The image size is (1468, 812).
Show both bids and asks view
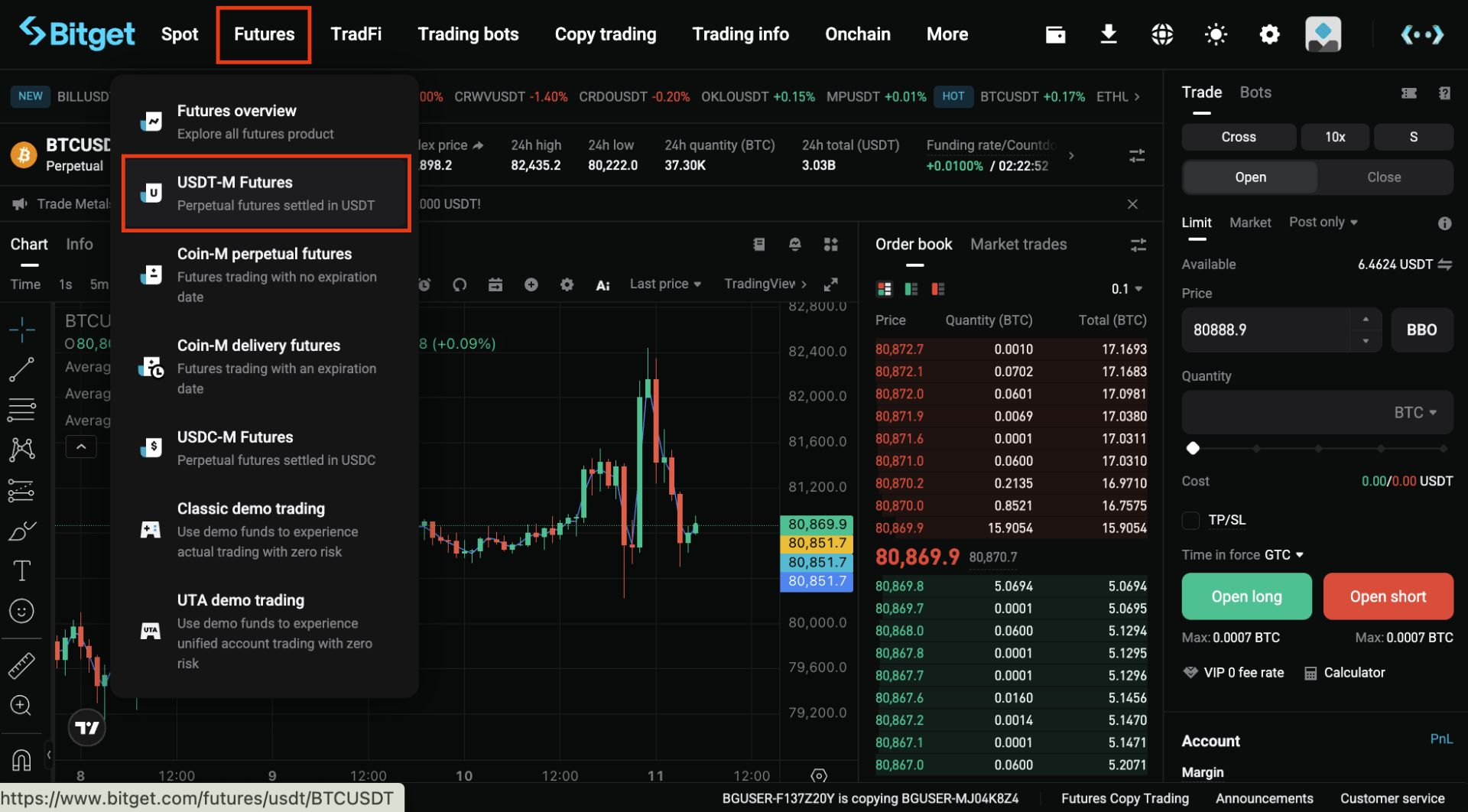point(885,289)
